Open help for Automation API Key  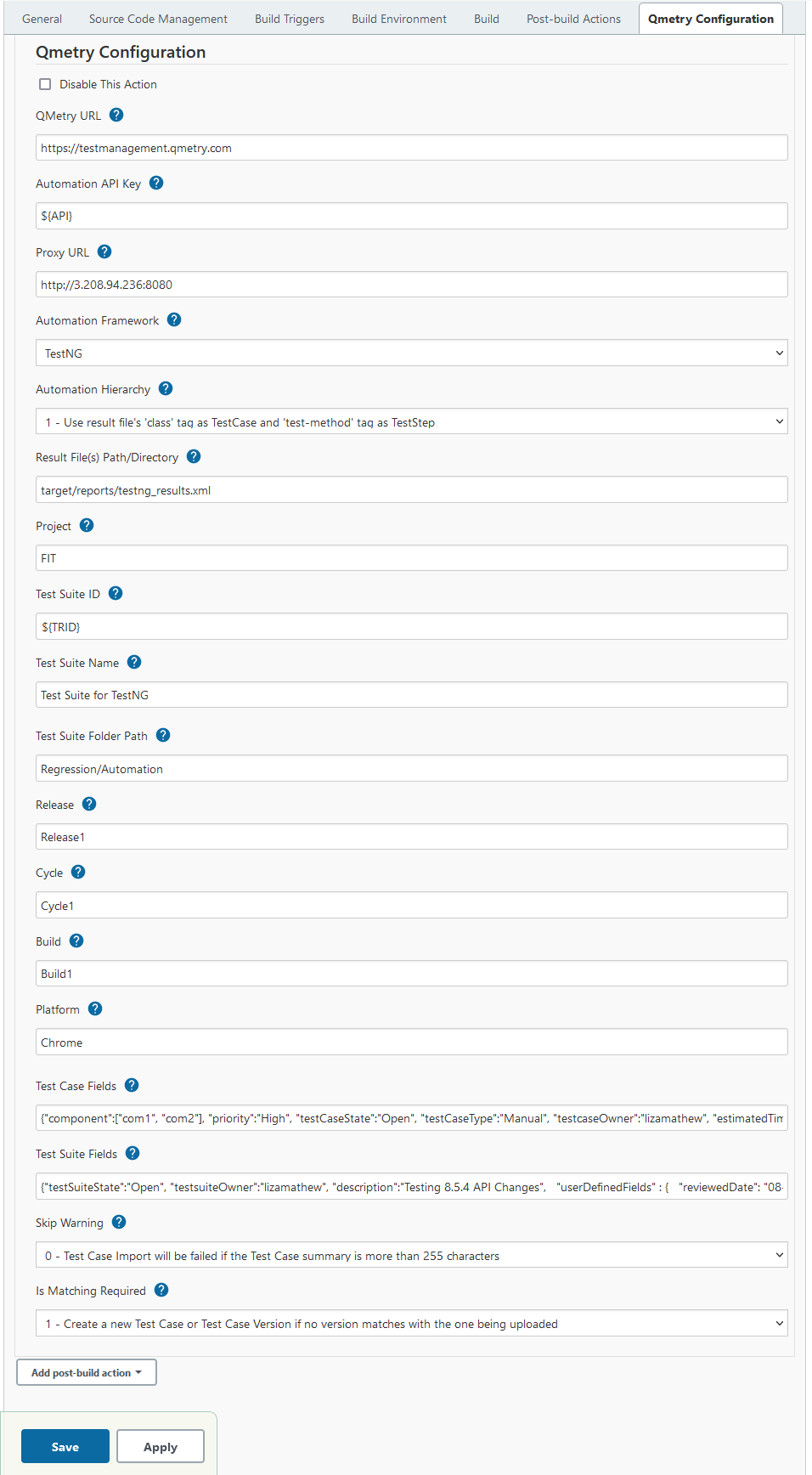[156, 183]
